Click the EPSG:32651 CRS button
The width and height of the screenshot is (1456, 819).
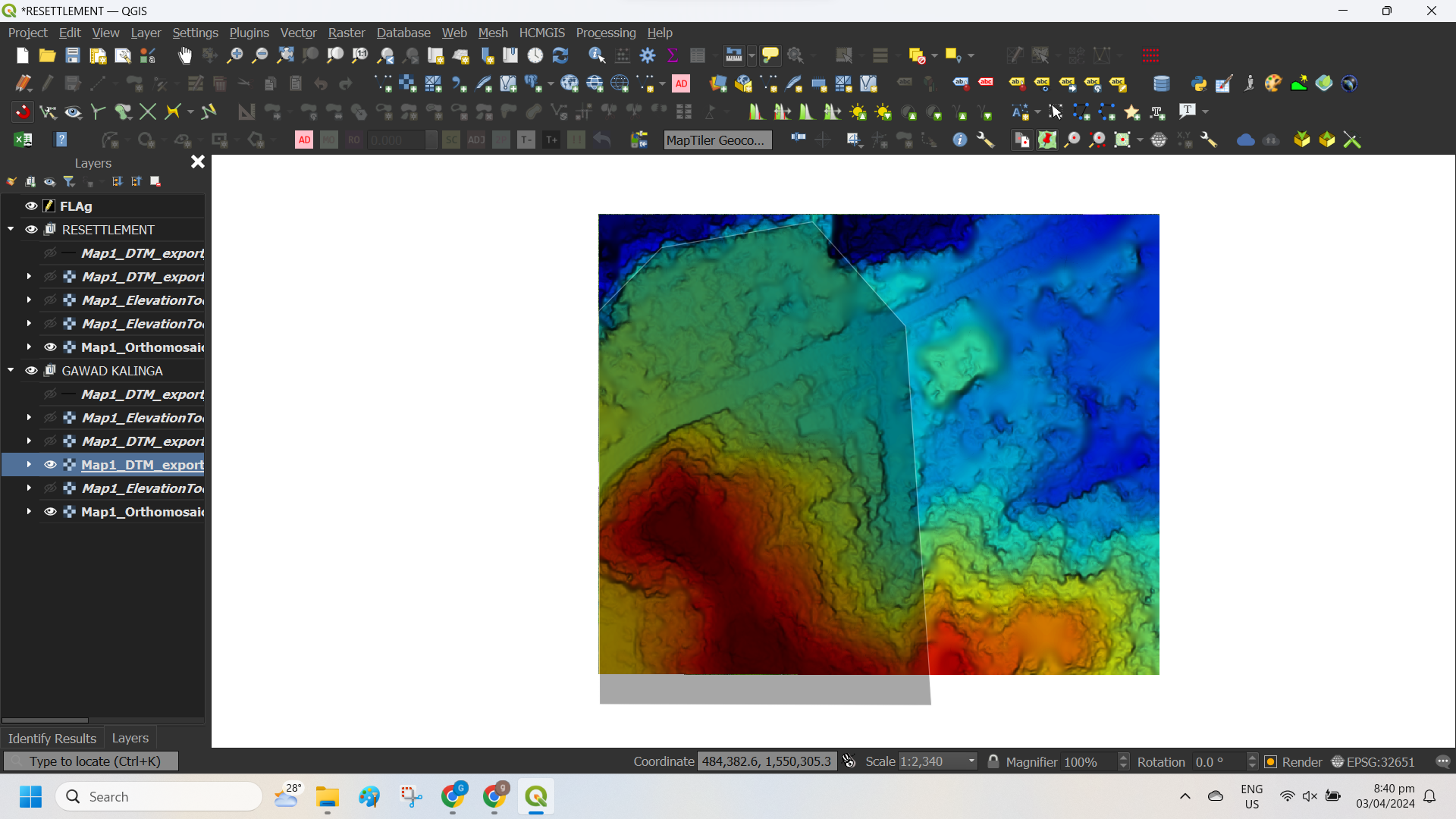[1373, 761]
